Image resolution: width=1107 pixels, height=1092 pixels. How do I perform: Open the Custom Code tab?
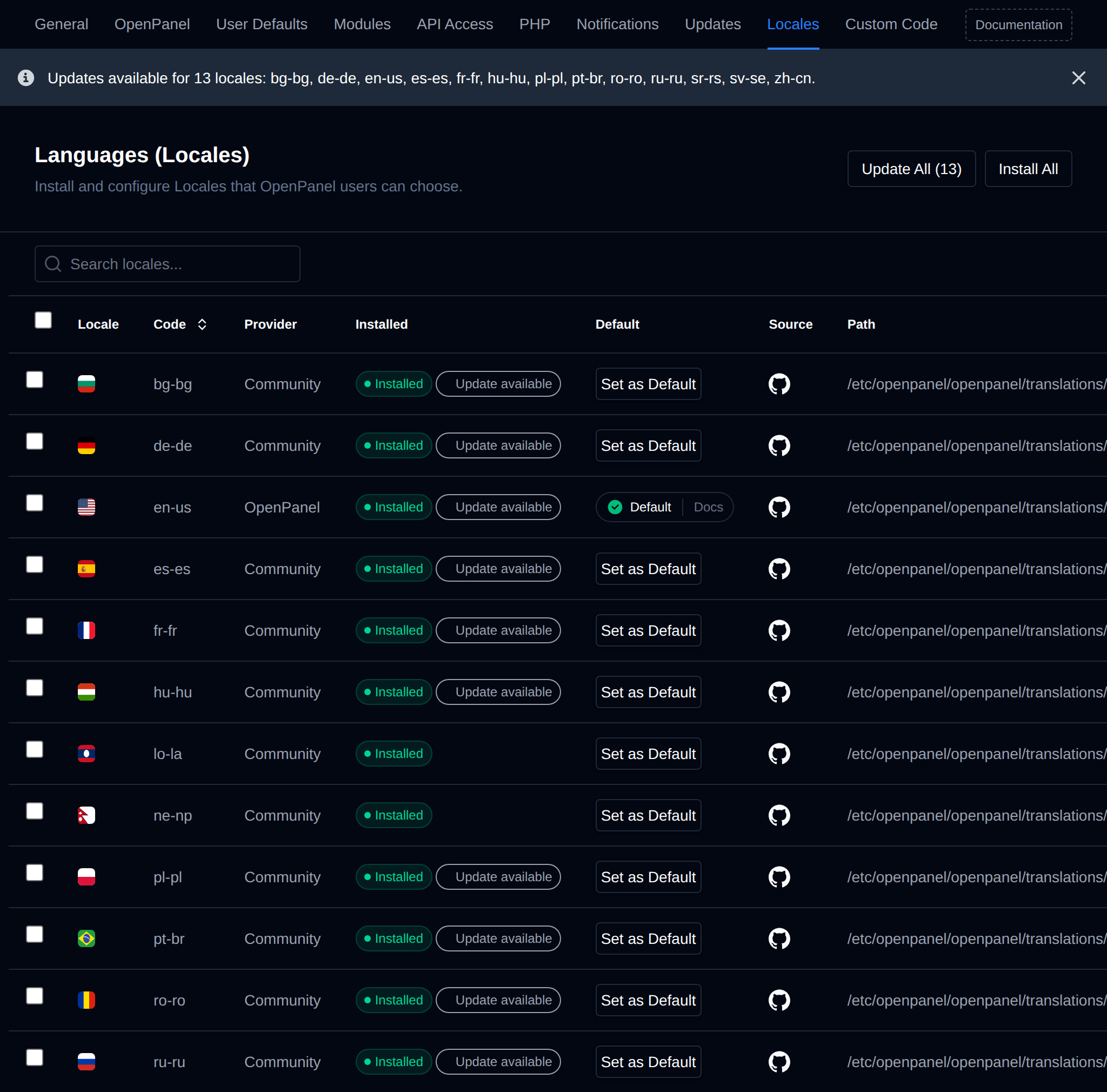891,24
